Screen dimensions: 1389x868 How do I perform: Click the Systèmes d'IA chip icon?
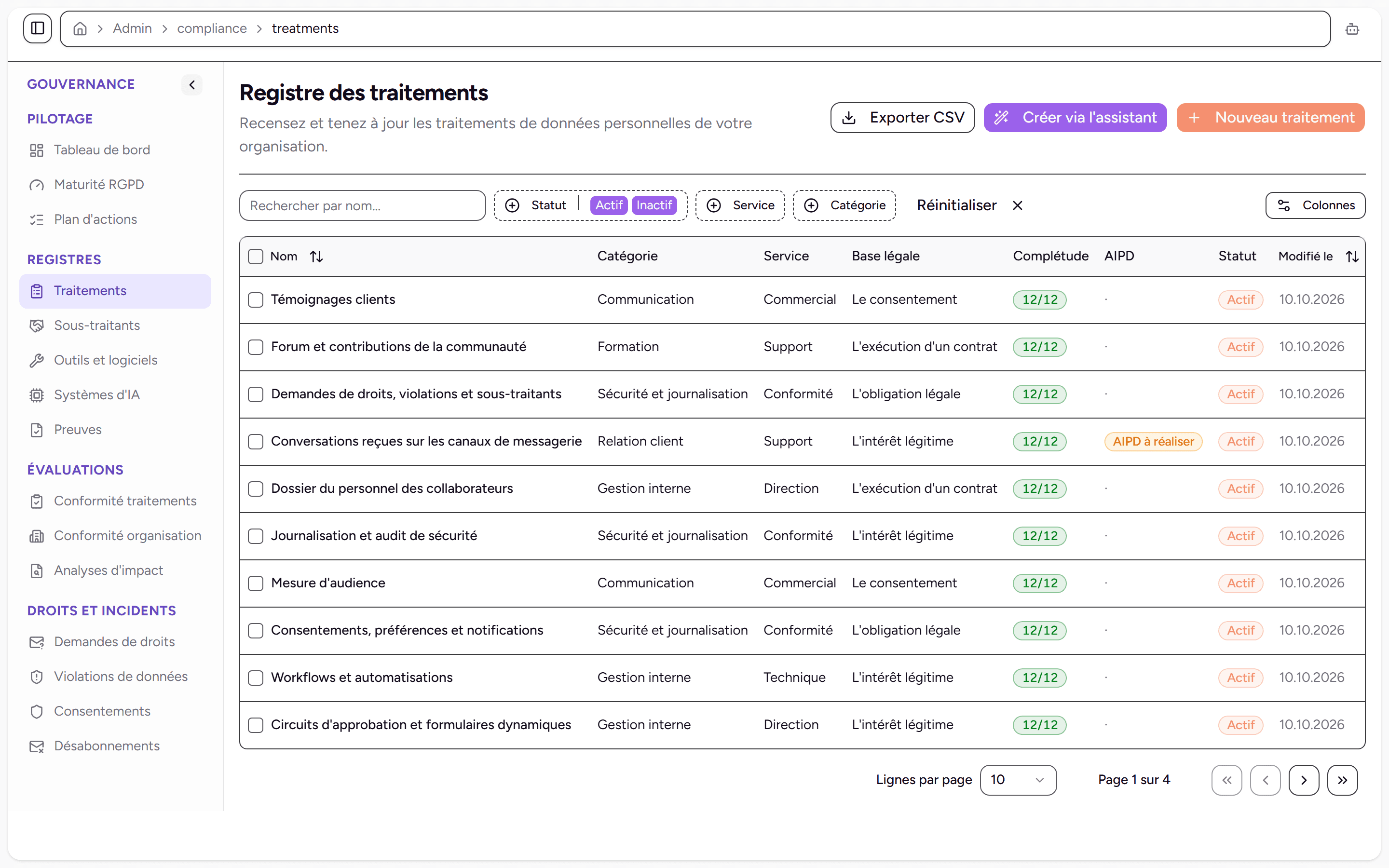(37, 395)
